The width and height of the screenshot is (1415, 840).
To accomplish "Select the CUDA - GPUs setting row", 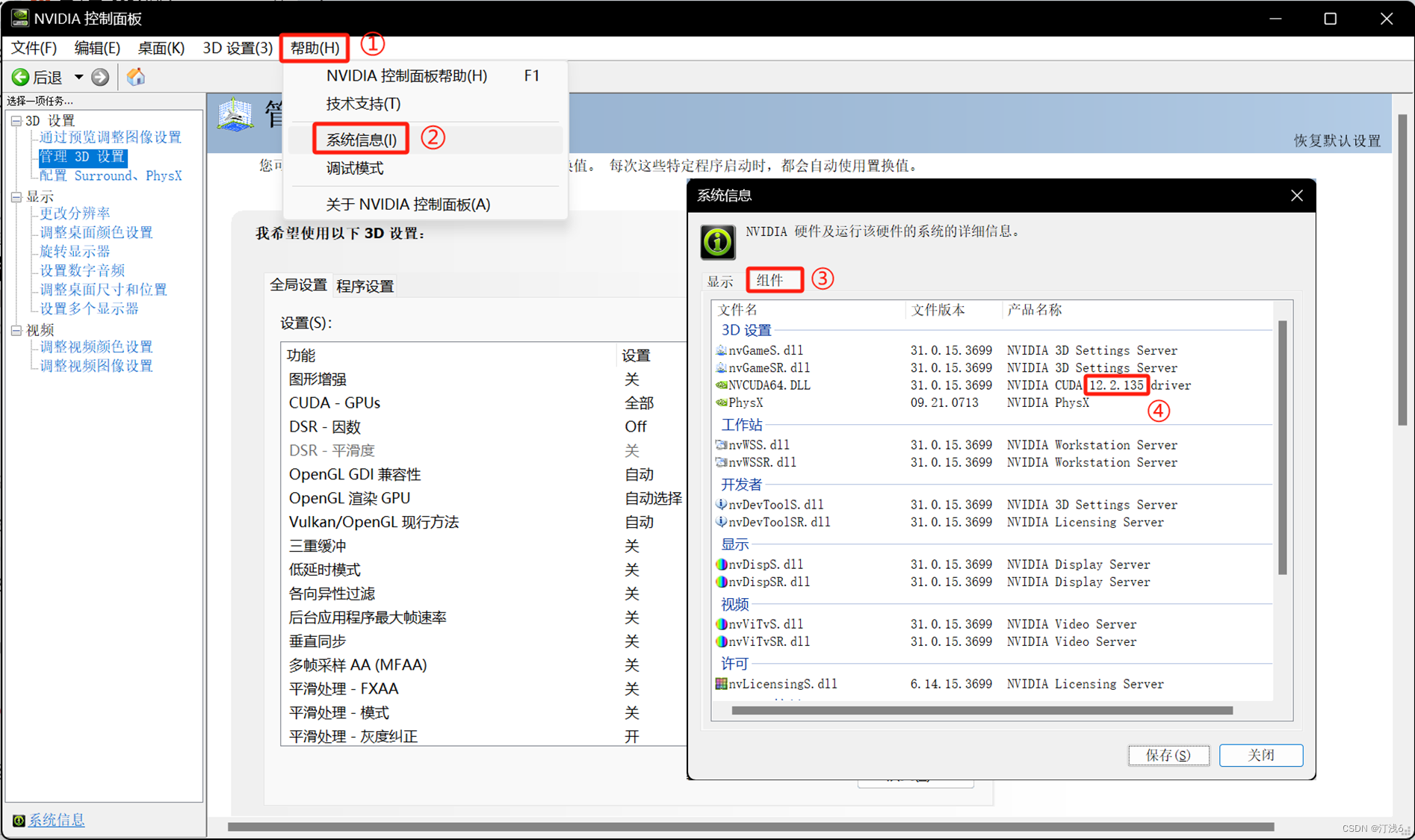I will [x=484, y=403].
